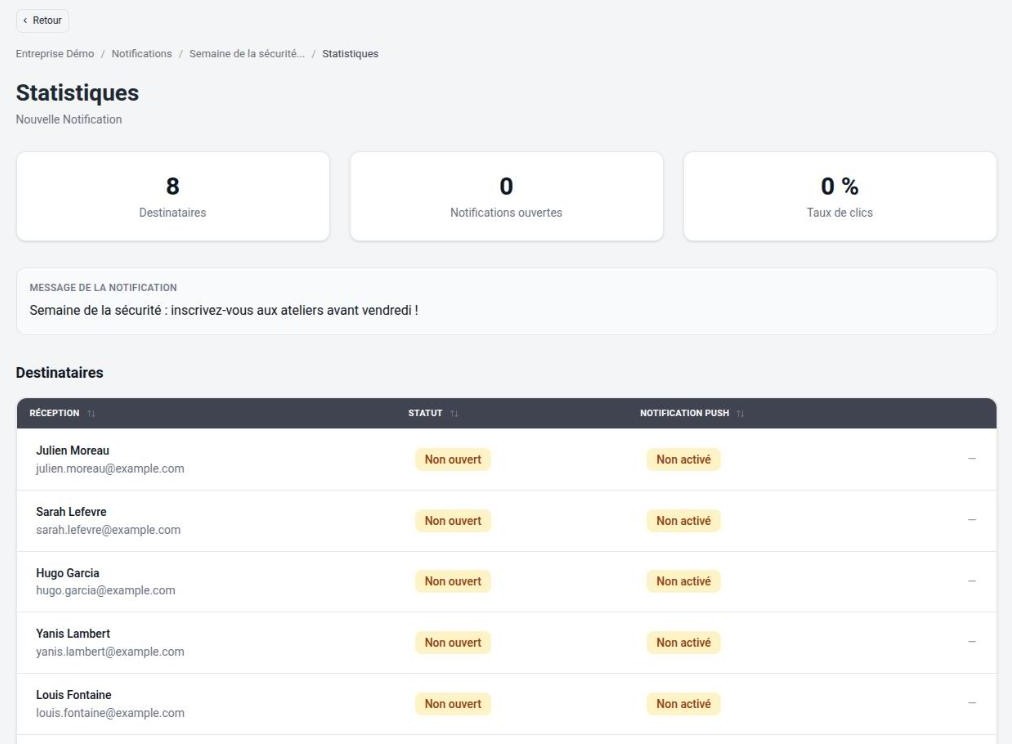
Task: Click the Réception column header
Action: pos(54,413)
